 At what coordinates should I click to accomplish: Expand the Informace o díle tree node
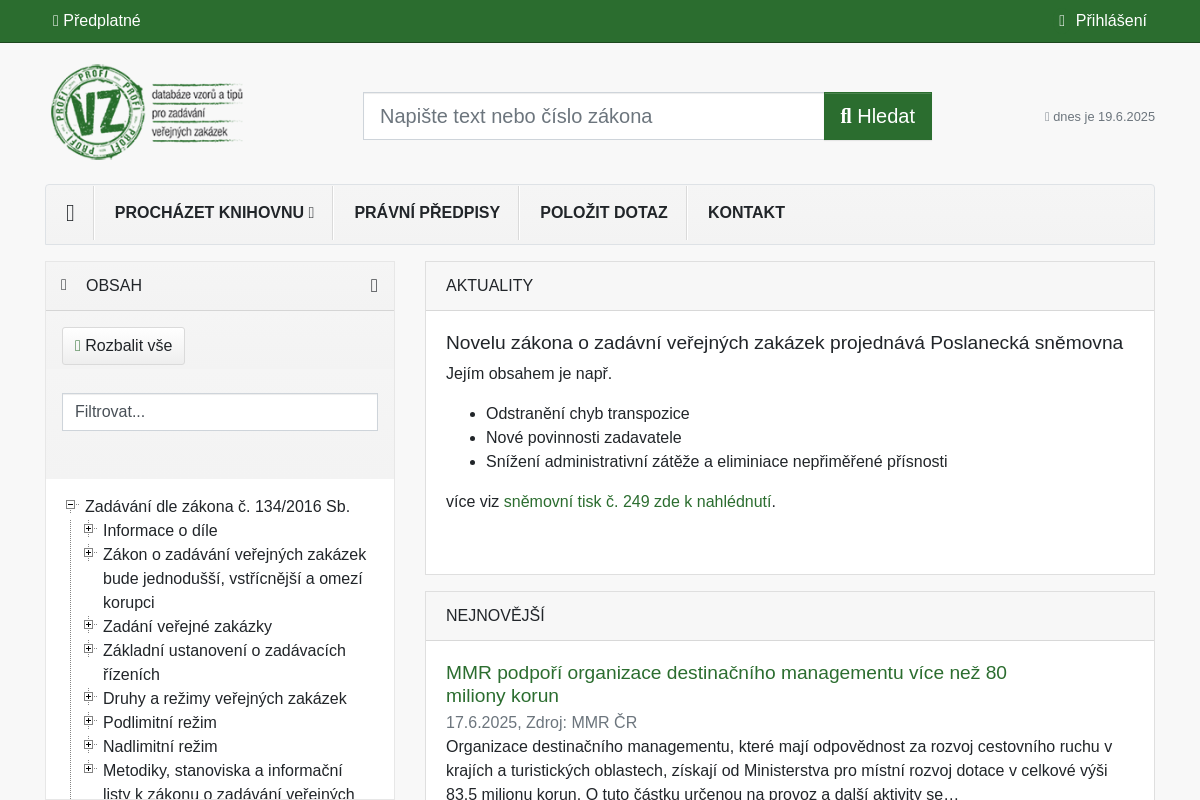coord(89,529)
